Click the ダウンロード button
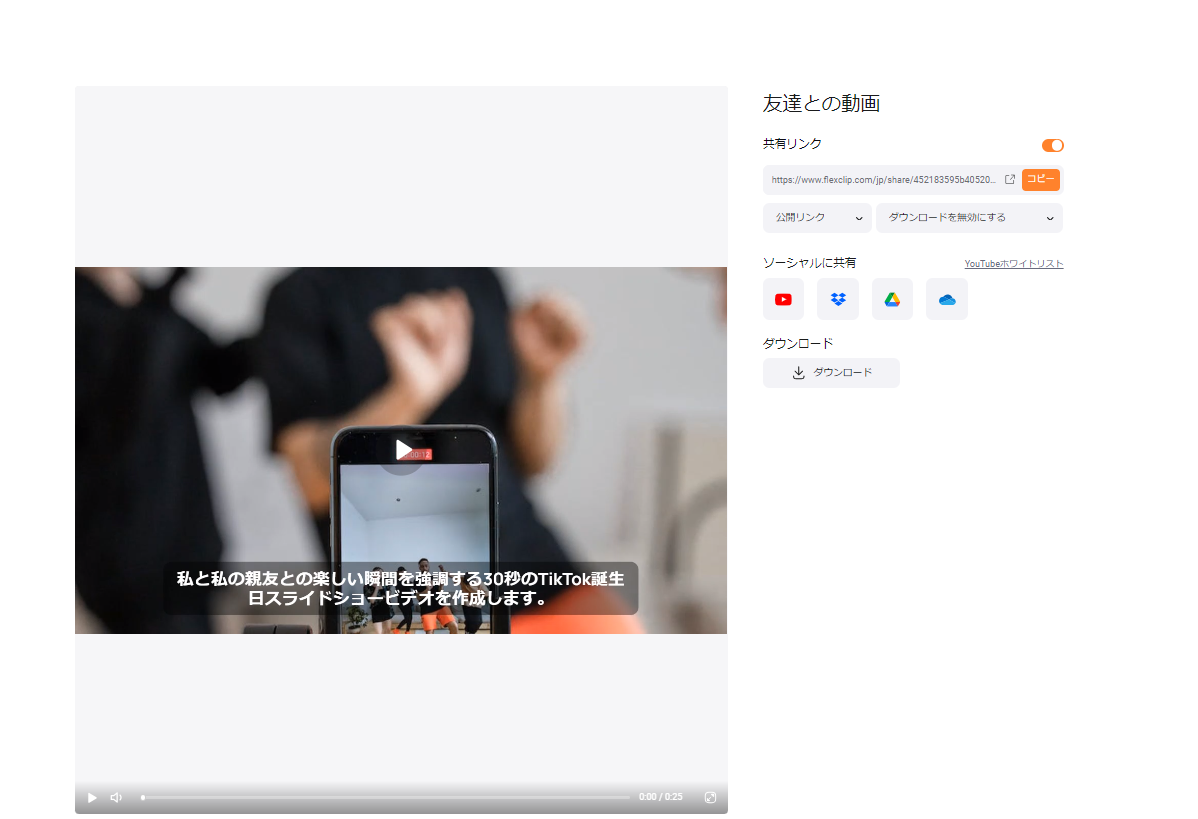Viewport: 1198px width, 819px height. click(831, 373)
